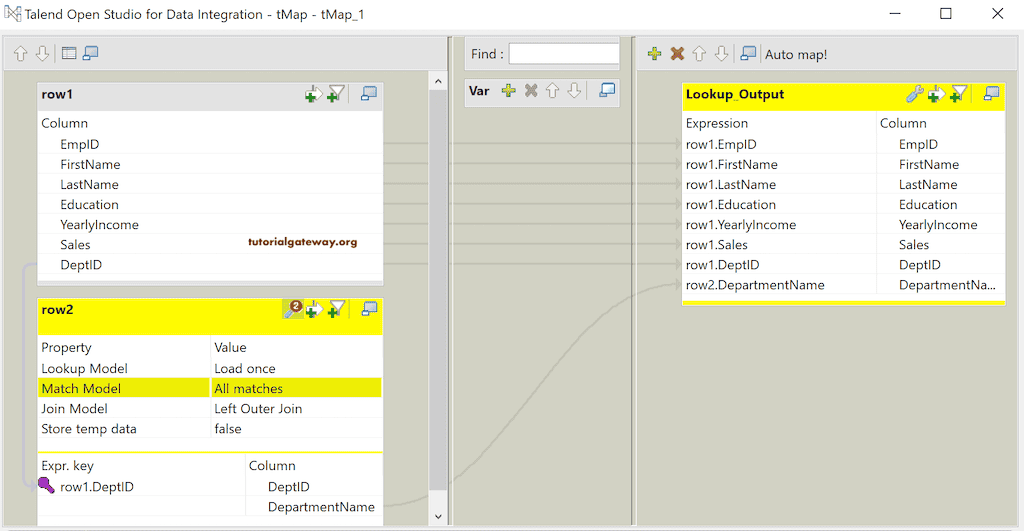
Task: Click the row1 table title
Action: coord(57,94)
